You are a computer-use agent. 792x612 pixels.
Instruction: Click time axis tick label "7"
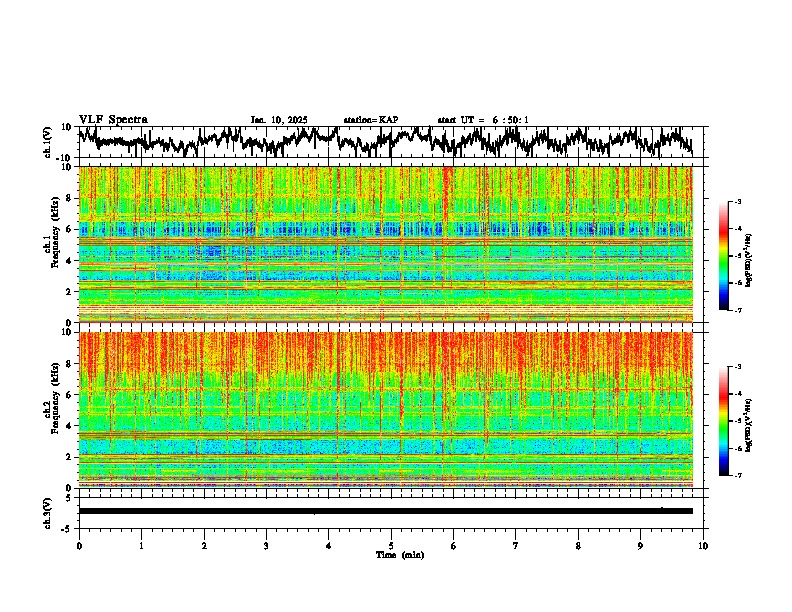516,546
